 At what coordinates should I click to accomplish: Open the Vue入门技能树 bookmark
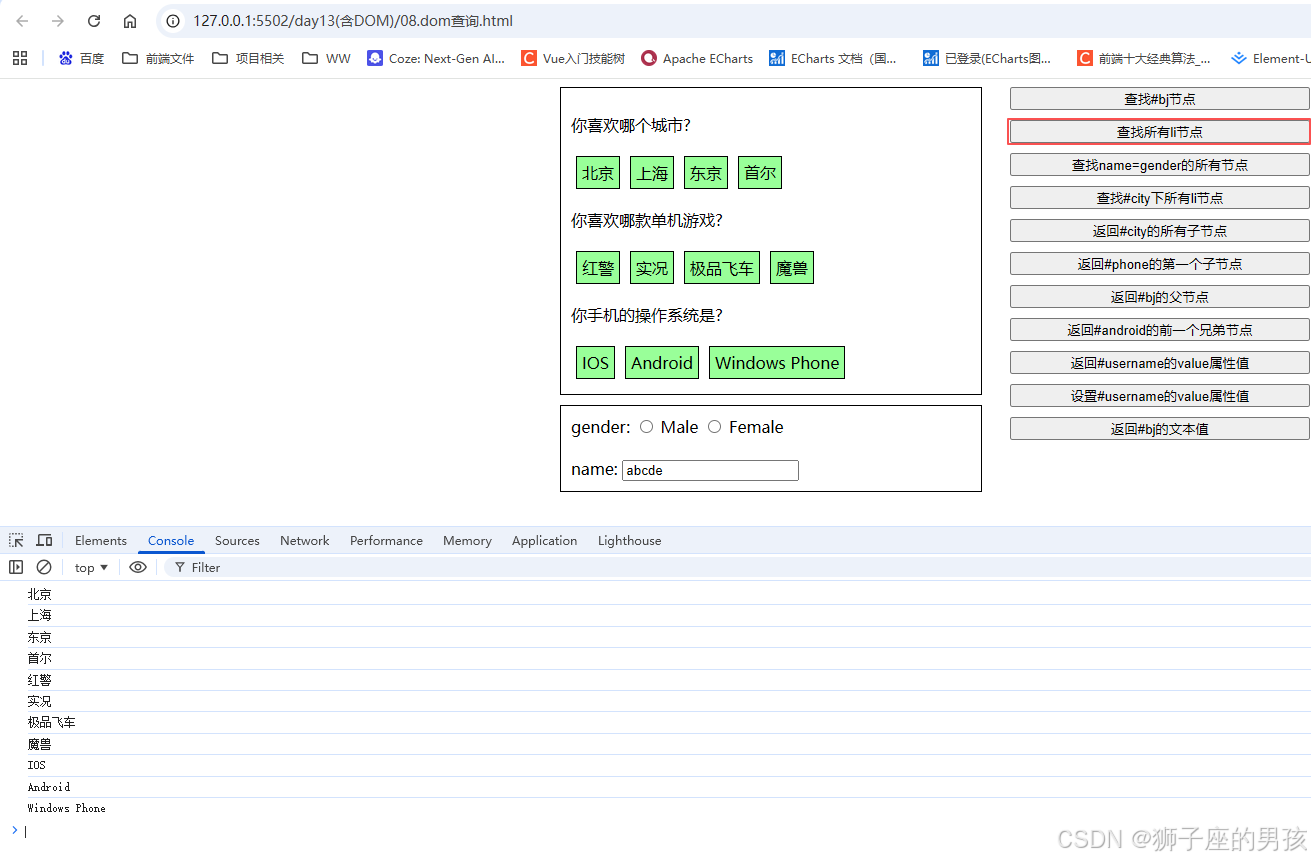573,58
